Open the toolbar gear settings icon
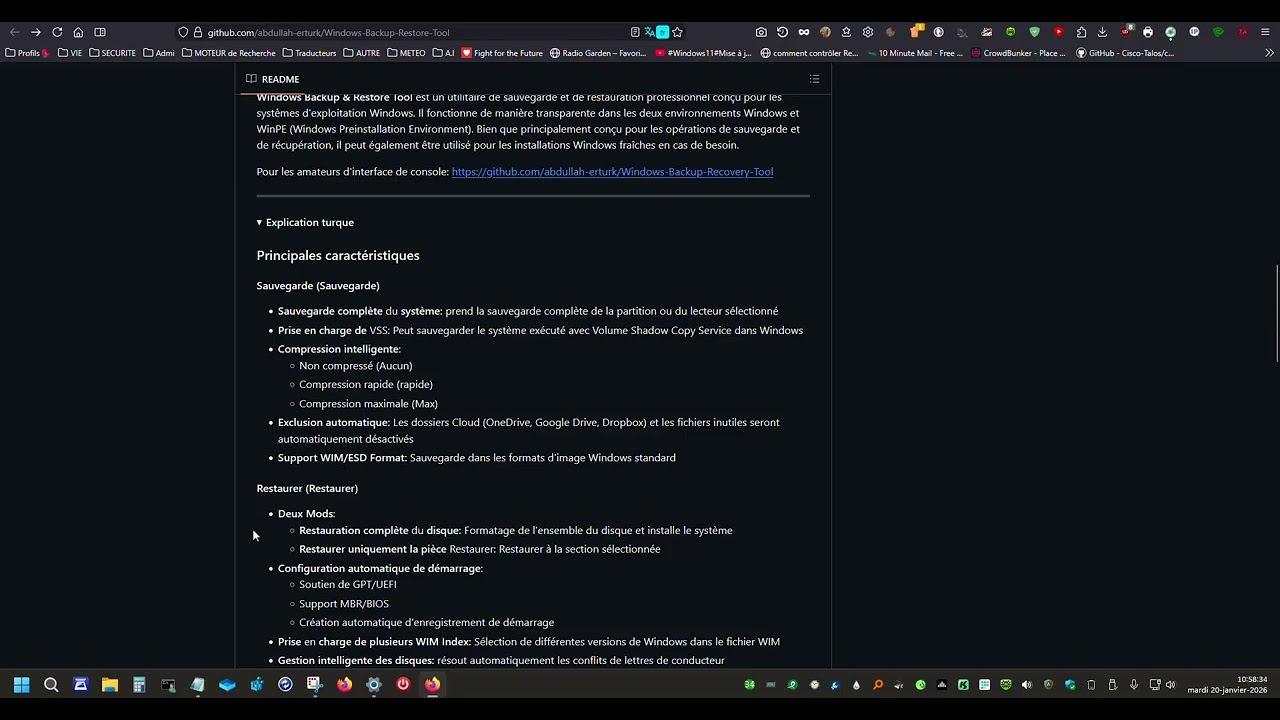 (x=868, y=32)
